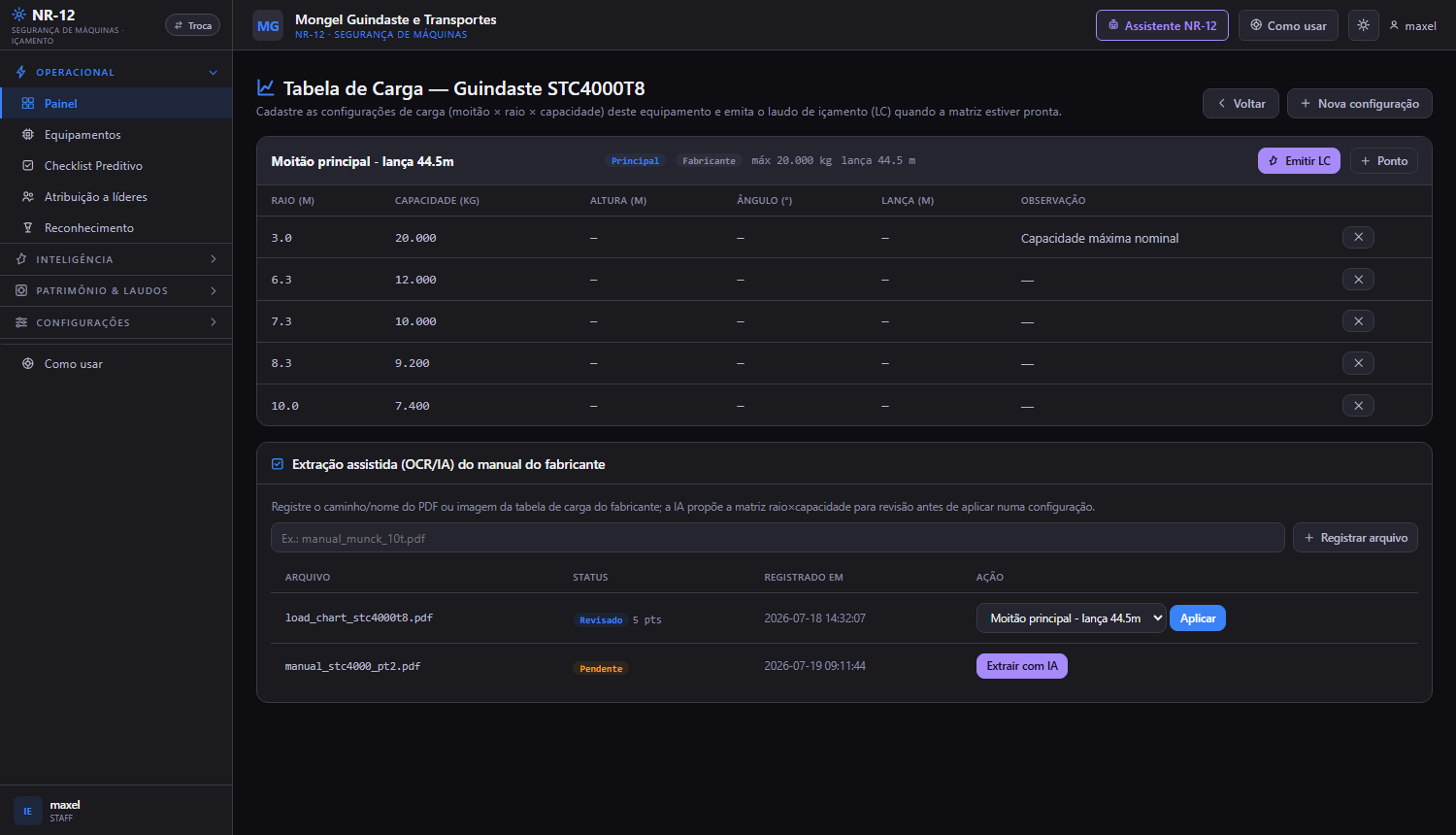
Task: Click the Checklist Preditivo checkbox icon
Action: 28,165
